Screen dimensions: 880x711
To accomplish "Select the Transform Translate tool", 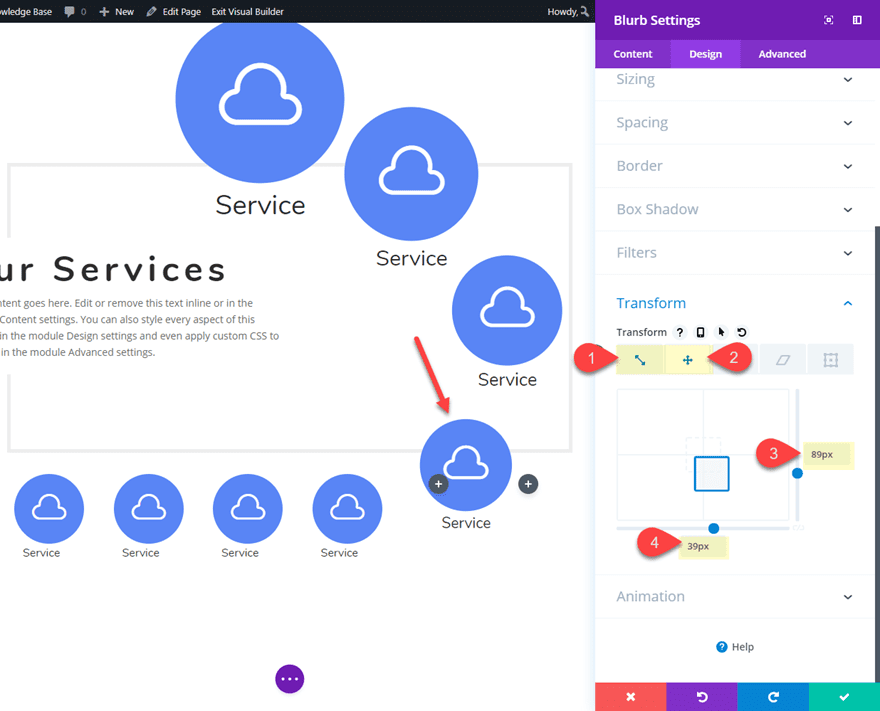I will [x=688, y=359].
